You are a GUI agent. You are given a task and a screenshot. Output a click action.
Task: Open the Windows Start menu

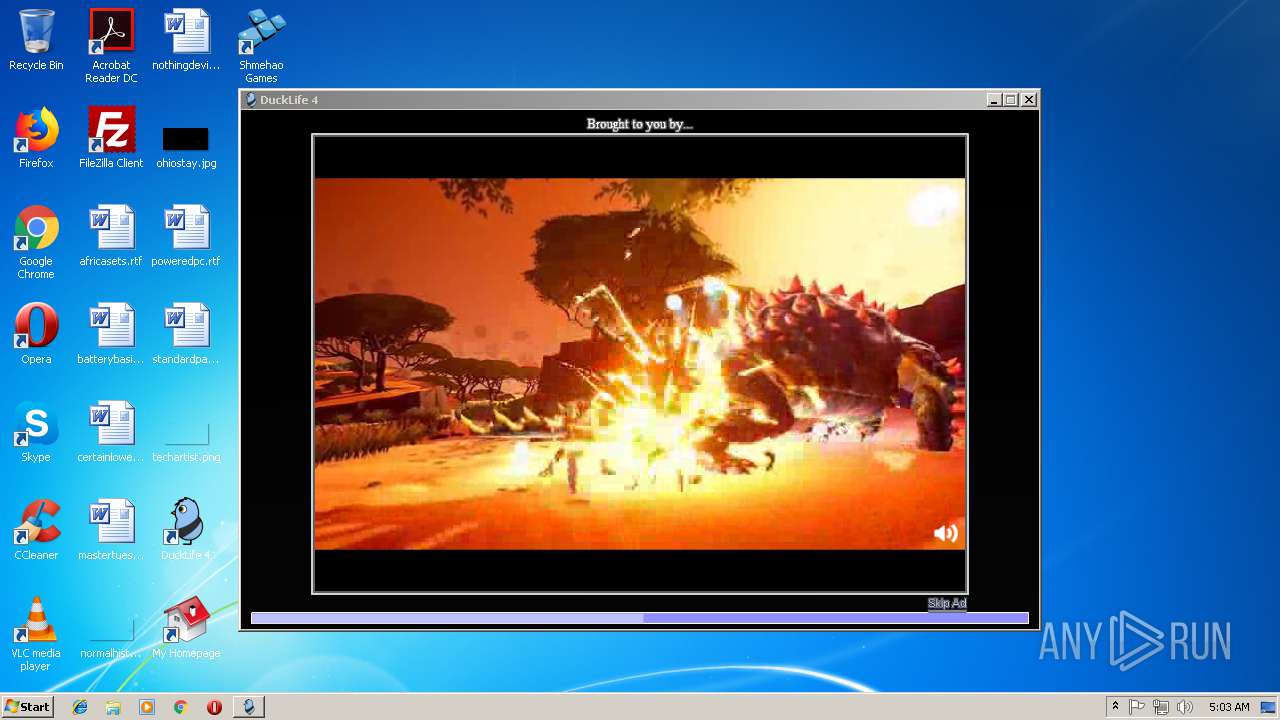(27, 707)
